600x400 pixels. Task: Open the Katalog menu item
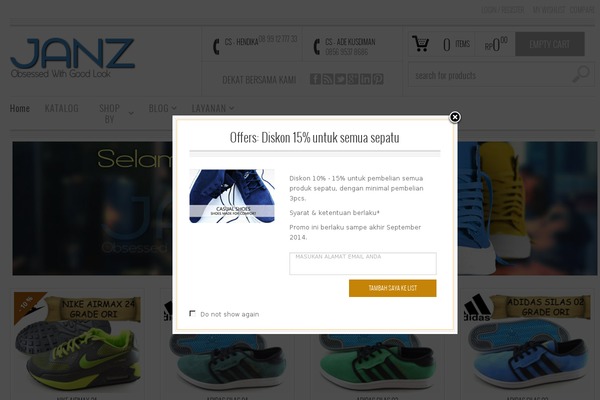tap(62, 108)
